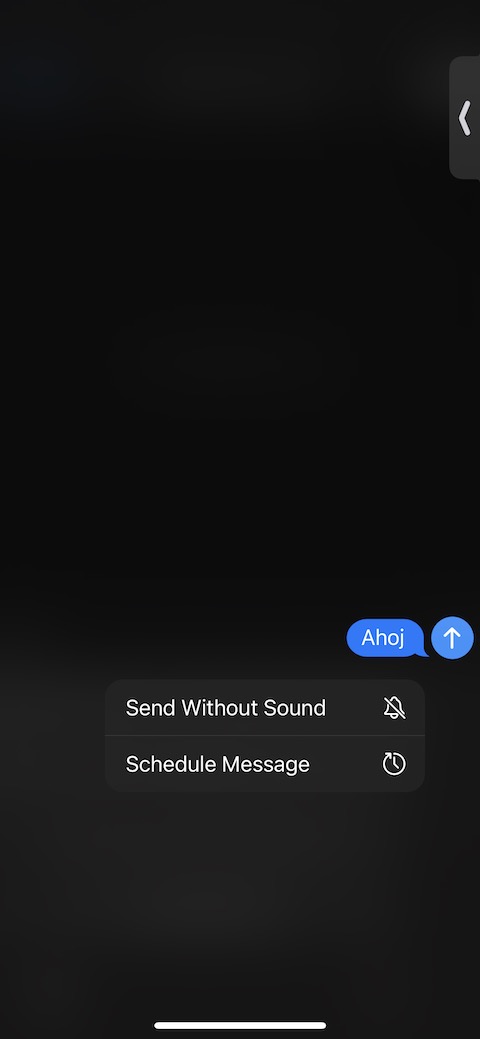Tap the blue Ahoj text preview
Viewport: 480px width, 1039px height.
pyautogui.click(x=383, y=638)
